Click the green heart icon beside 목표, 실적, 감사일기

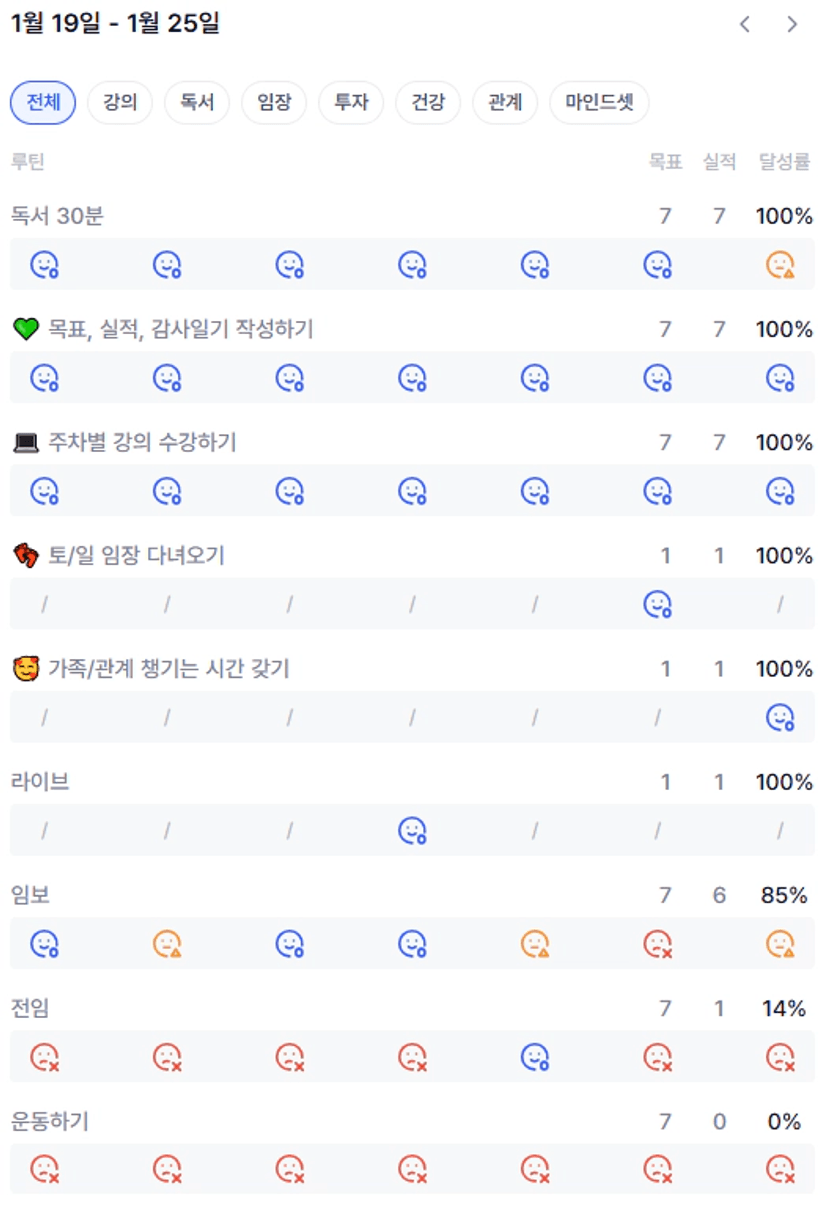[25, 329]
